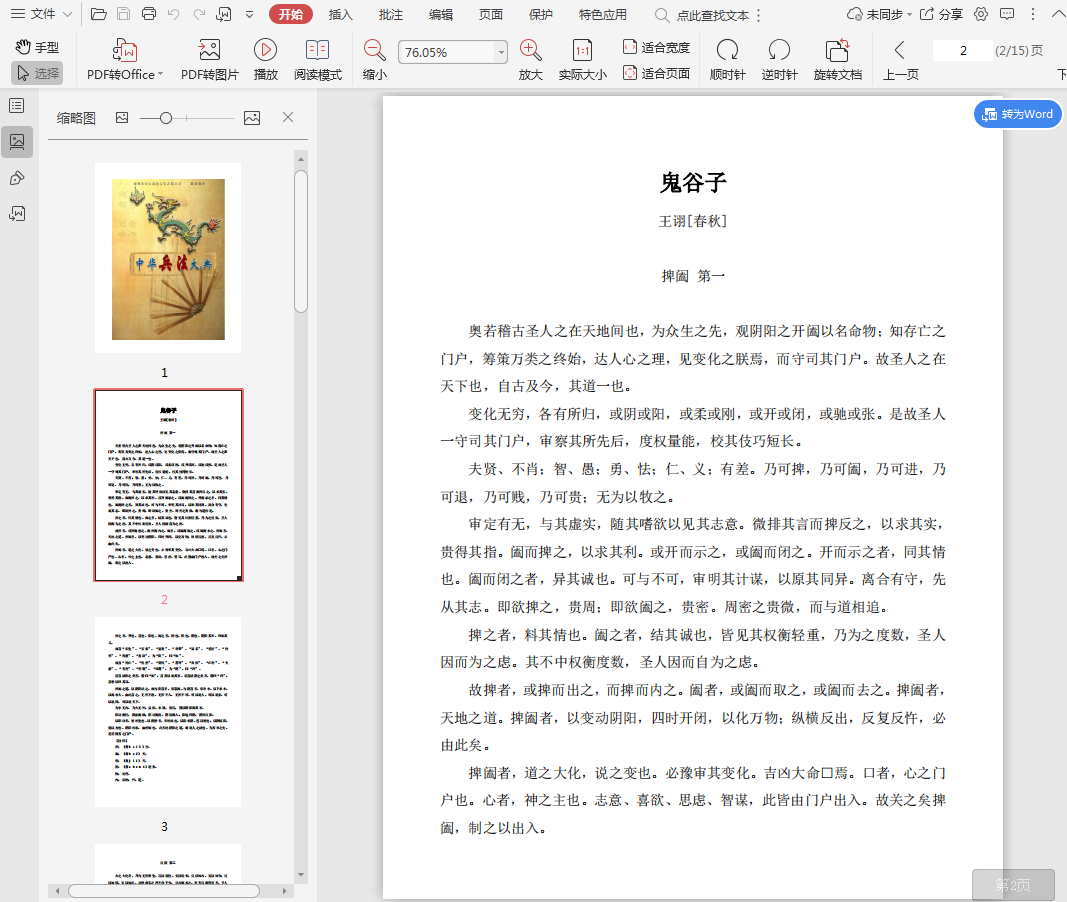Screen dimensions: 1067x902
Task: Click the 转为Word button
Action: click(1018, 114)
